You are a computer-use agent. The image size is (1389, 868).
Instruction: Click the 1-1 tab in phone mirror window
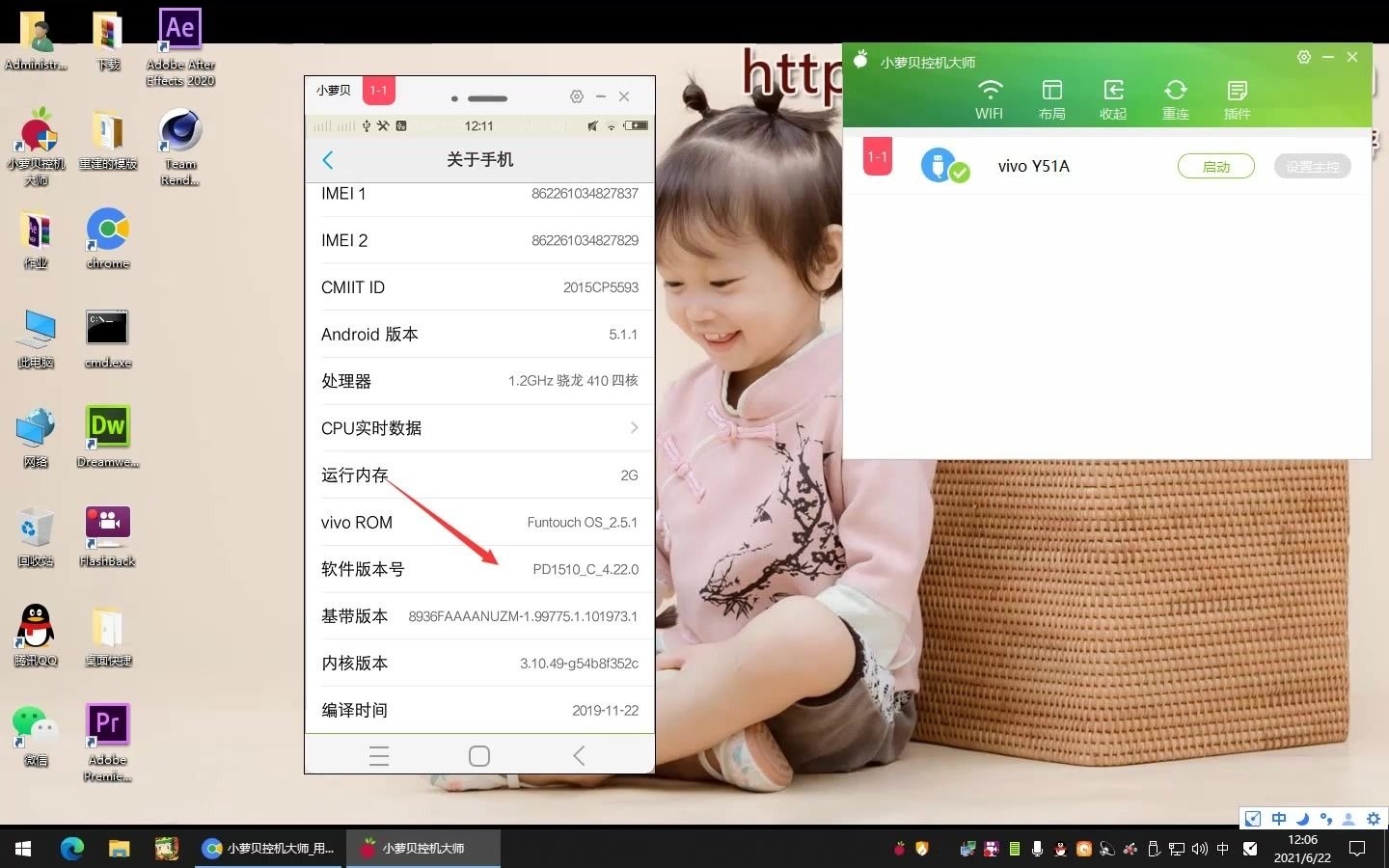(x=378, y=91)
